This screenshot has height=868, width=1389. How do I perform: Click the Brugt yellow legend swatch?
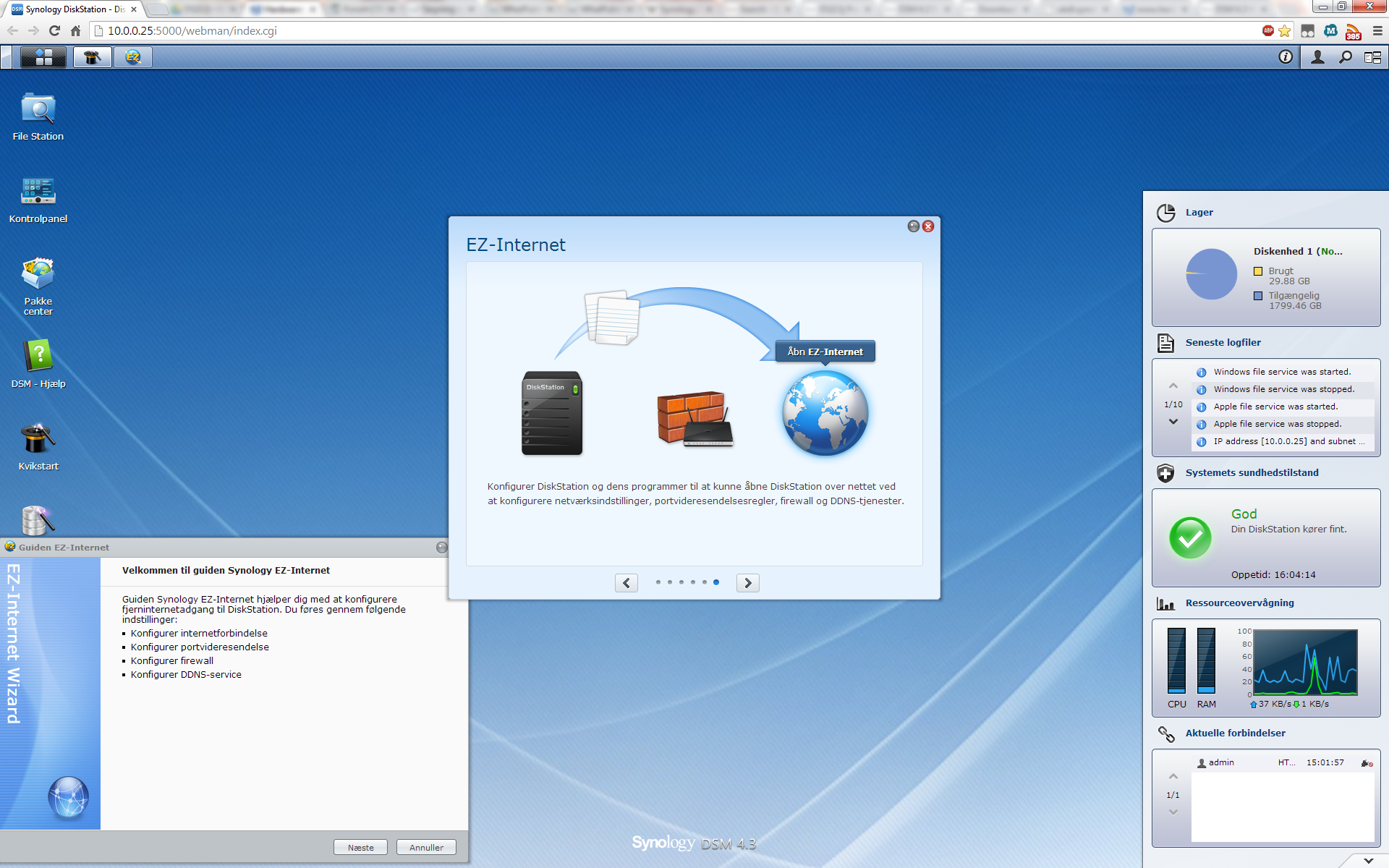point(1258,271)
